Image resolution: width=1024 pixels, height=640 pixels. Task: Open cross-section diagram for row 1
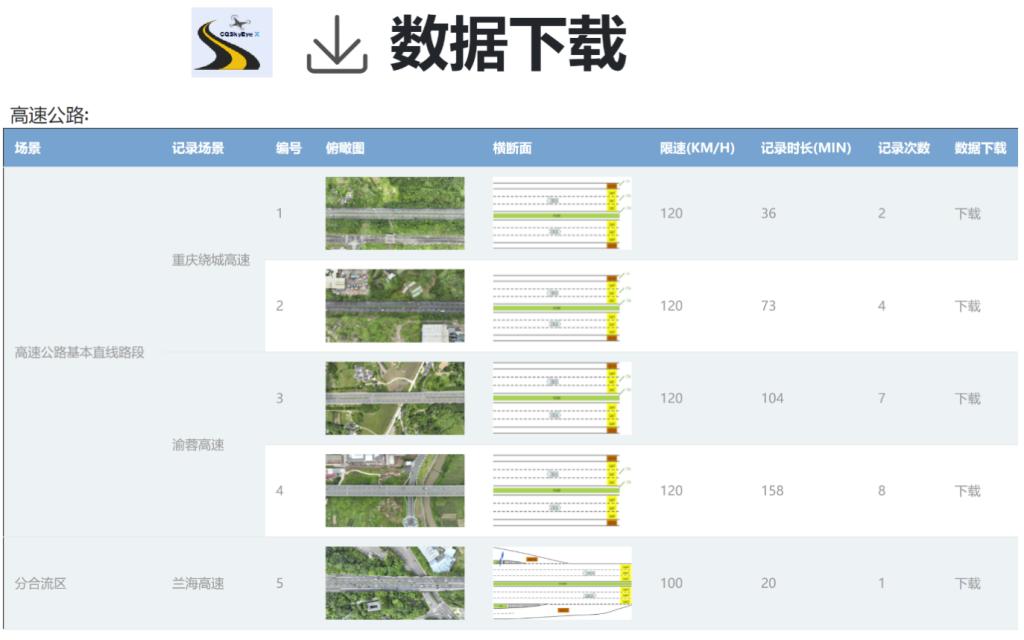561,213
